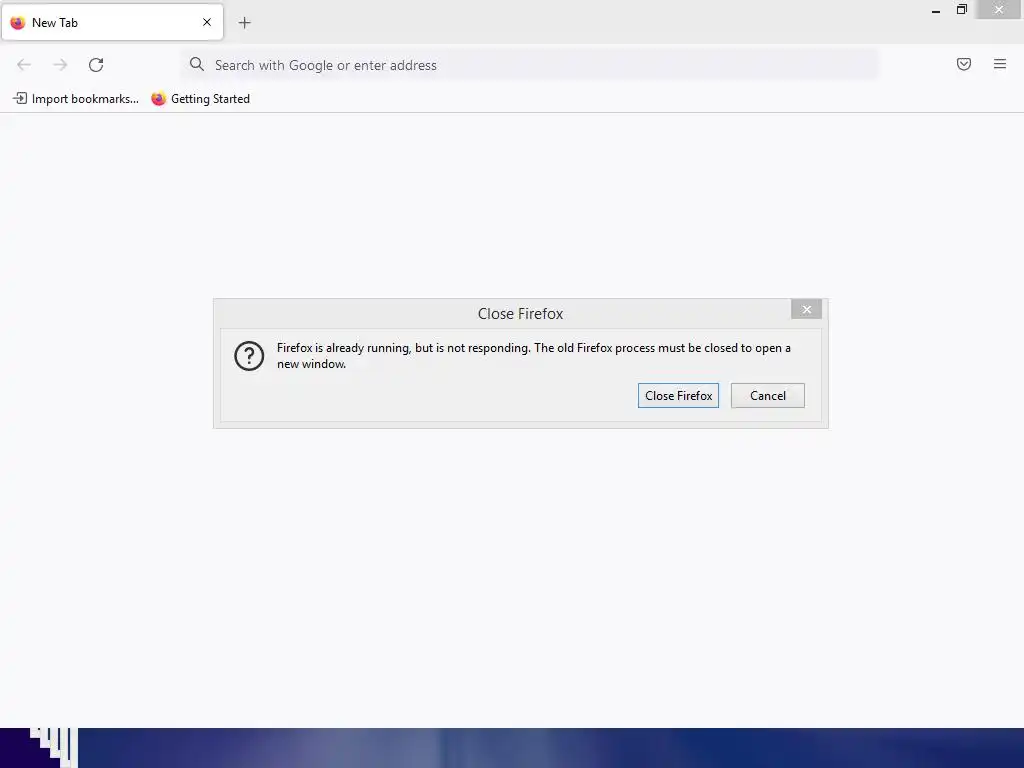Click the 'Close Firefox' dialog title text
The height and width of the screenshot is (768, 1024).
click(520, 314)
